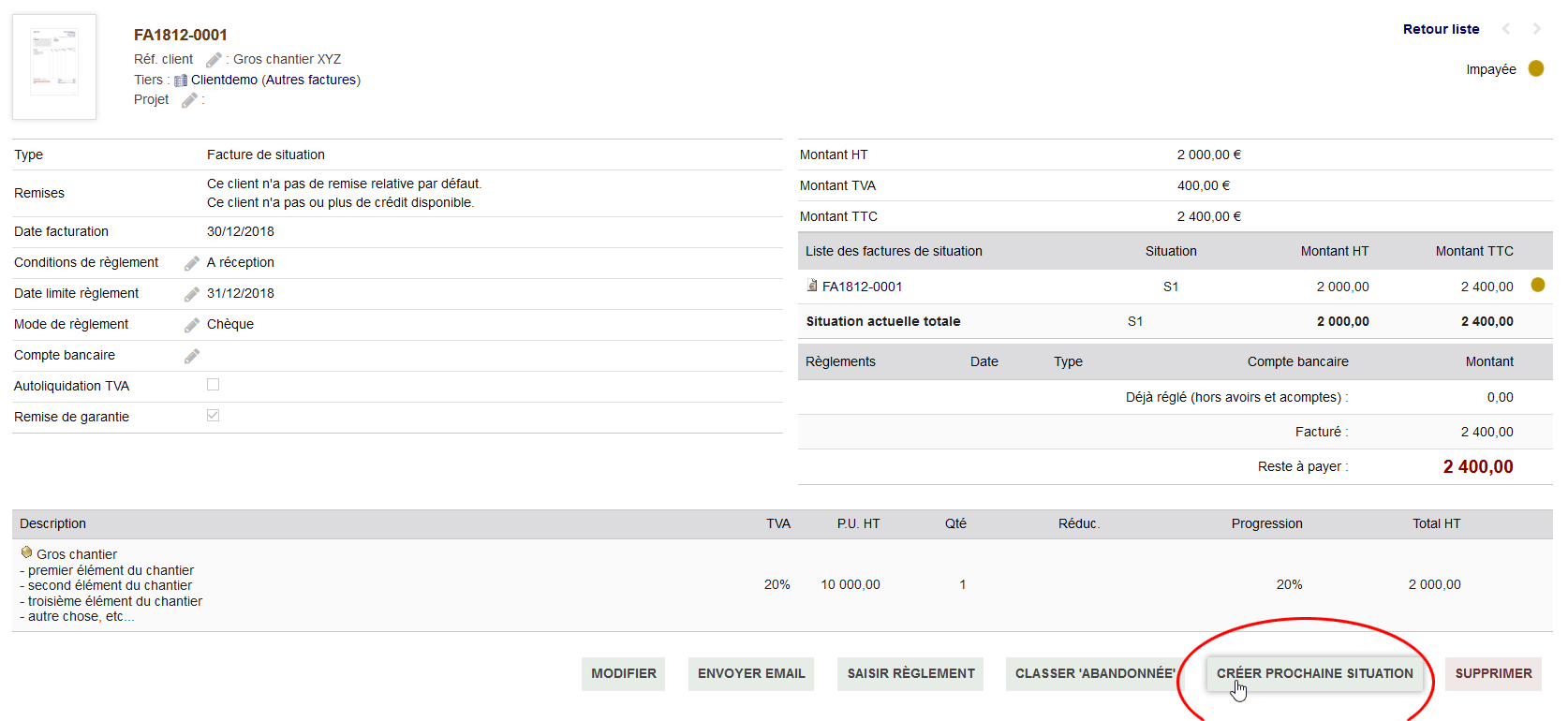Image resolution: width=1568 pixels, height=721 pixels.
Task: Click the invoice icon next to FA1812-0001
Action: pyautogui.click(x=812, y=286)
